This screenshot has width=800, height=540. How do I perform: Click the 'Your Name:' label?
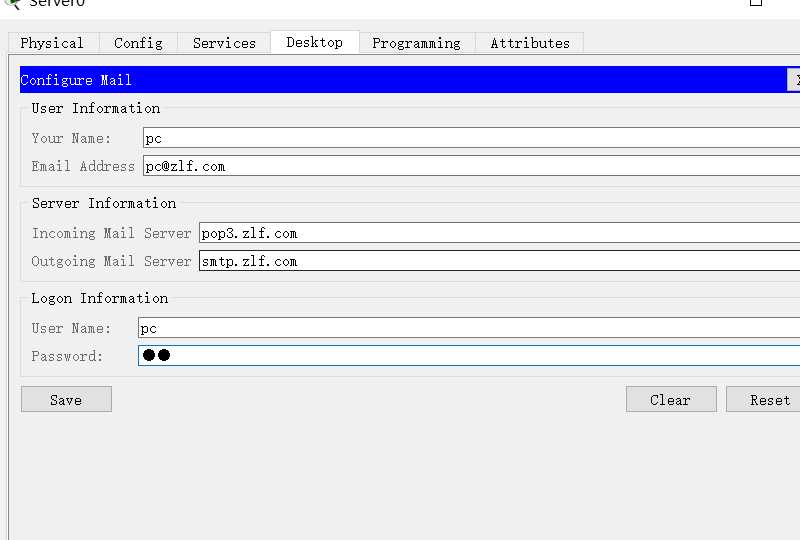click(x=71, y=138)
